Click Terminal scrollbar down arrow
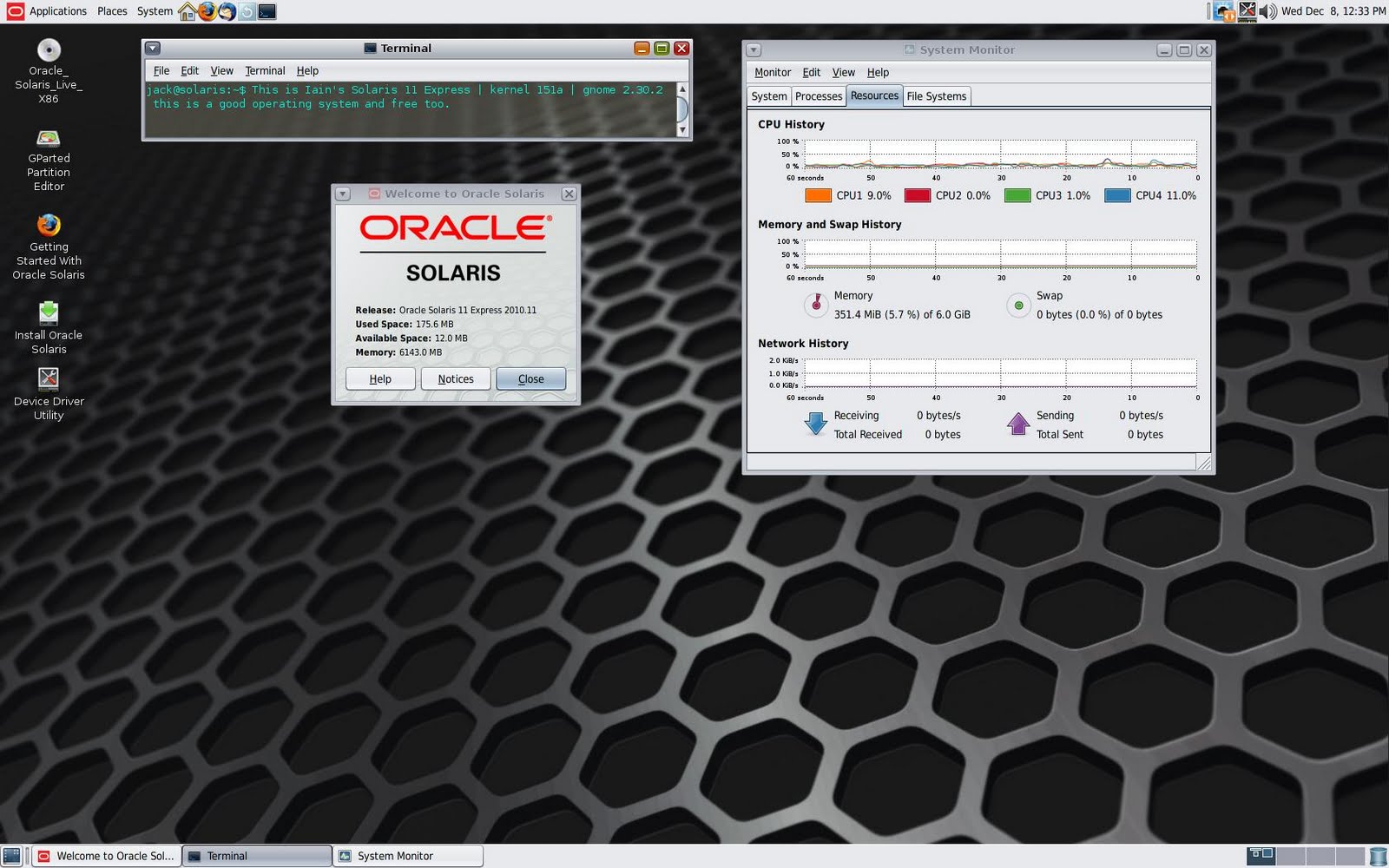This screenshot has height=868, width=1389. click(682, 130)
